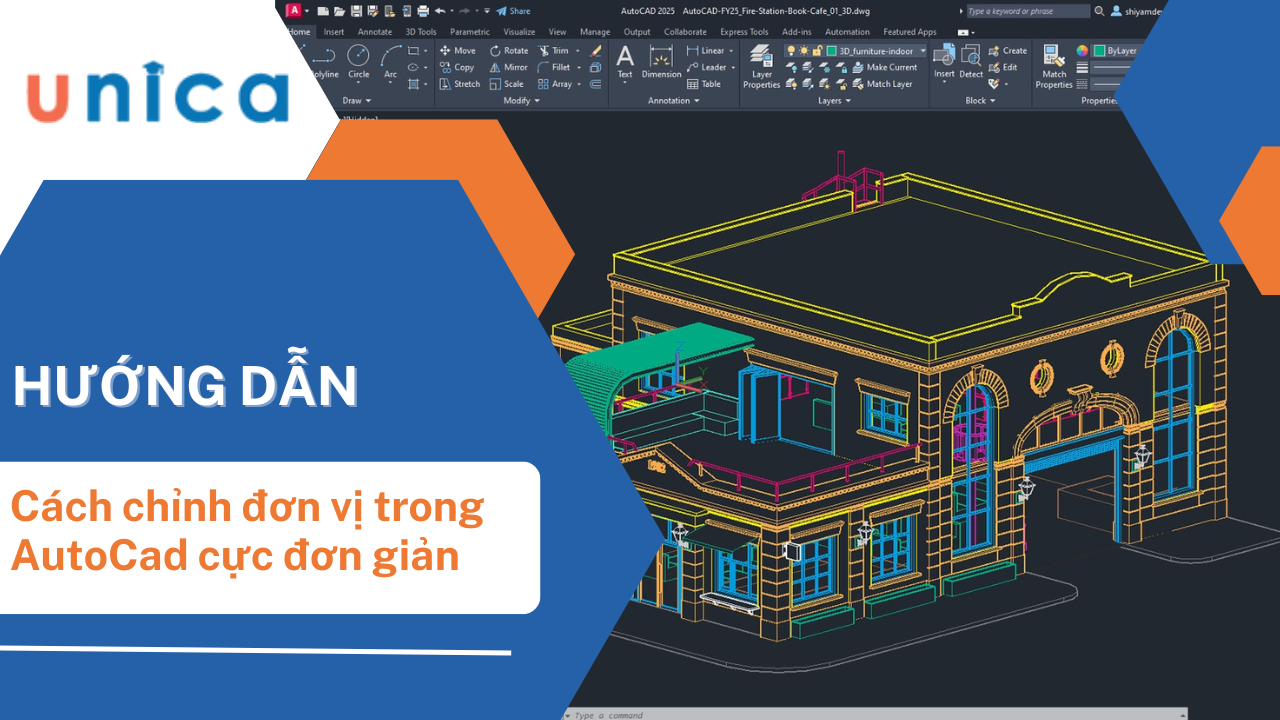
Task: Expand the Draw panel
Action: coord(357,101)
